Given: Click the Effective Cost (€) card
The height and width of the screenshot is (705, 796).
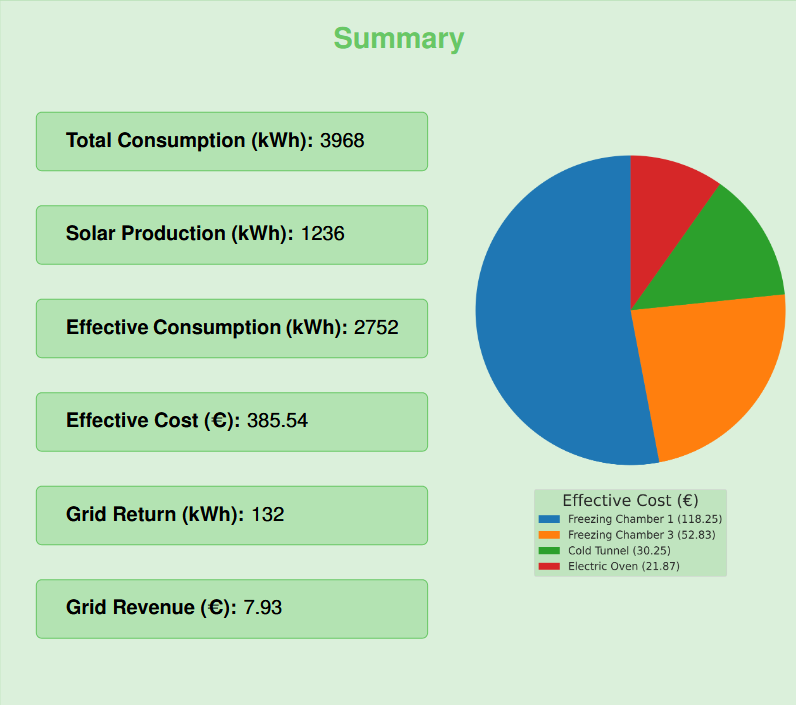Looking at the screenshot, I should tap(231, 421).
